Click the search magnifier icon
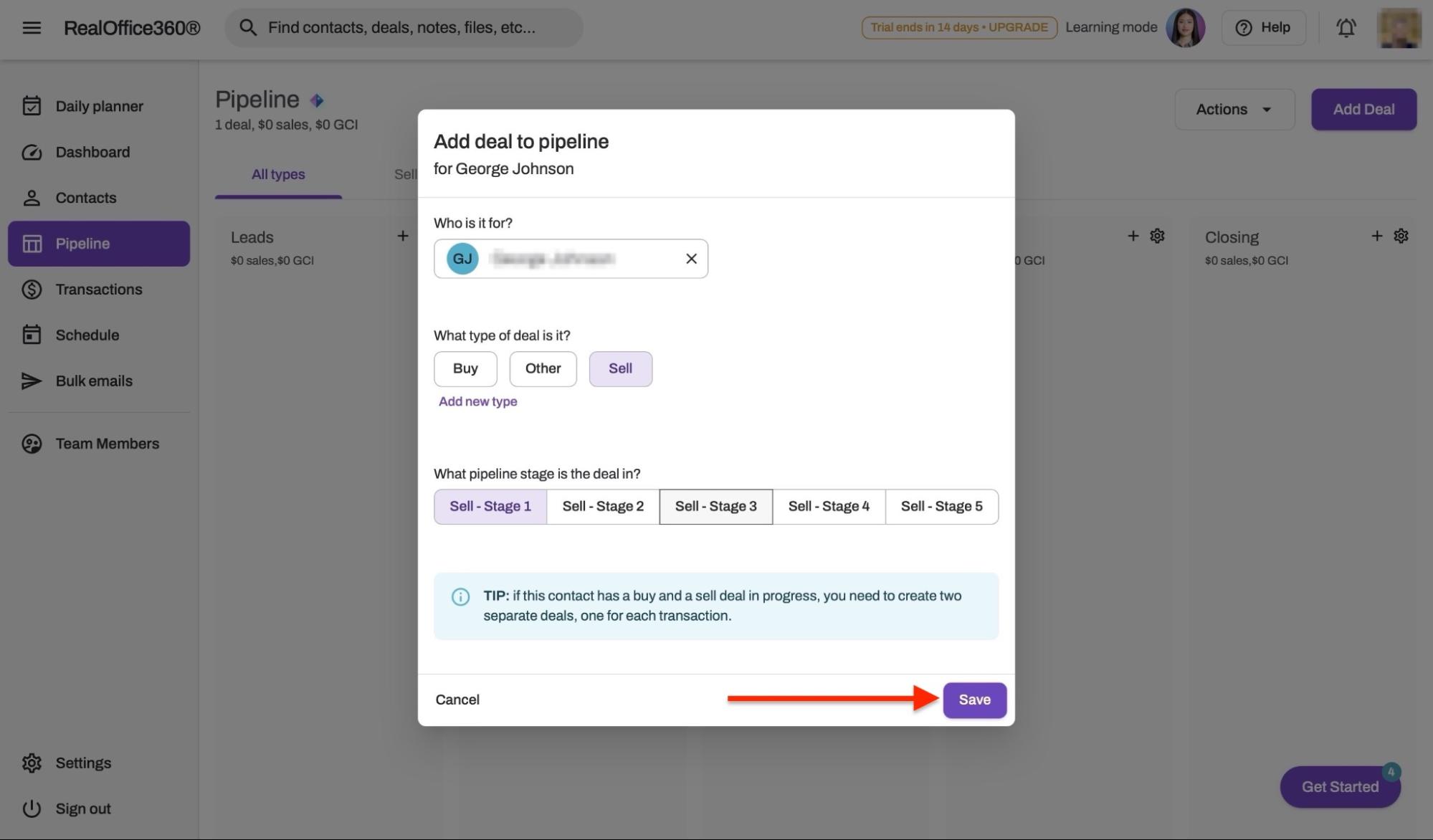 pos(248,27)
